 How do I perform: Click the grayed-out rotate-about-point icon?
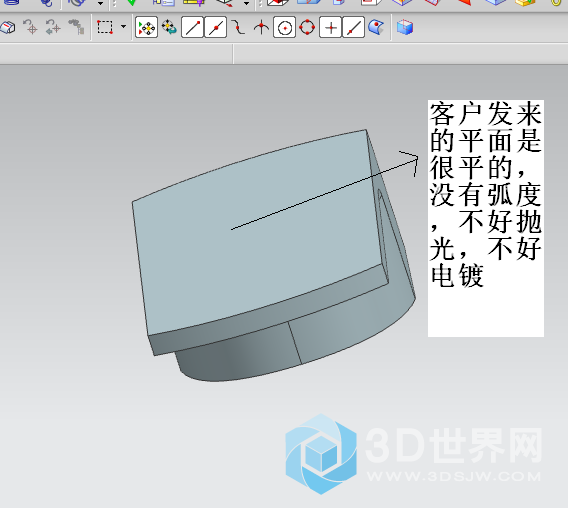coord(30,27)
